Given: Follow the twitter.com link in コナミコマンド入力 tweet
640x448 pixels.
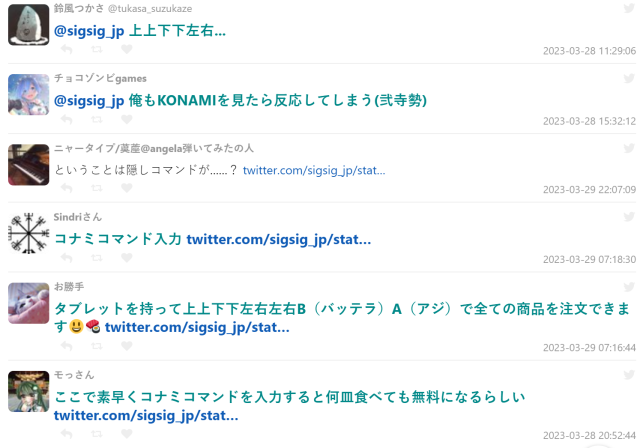Looking at the screenshot, I should (x=279, y=239).
